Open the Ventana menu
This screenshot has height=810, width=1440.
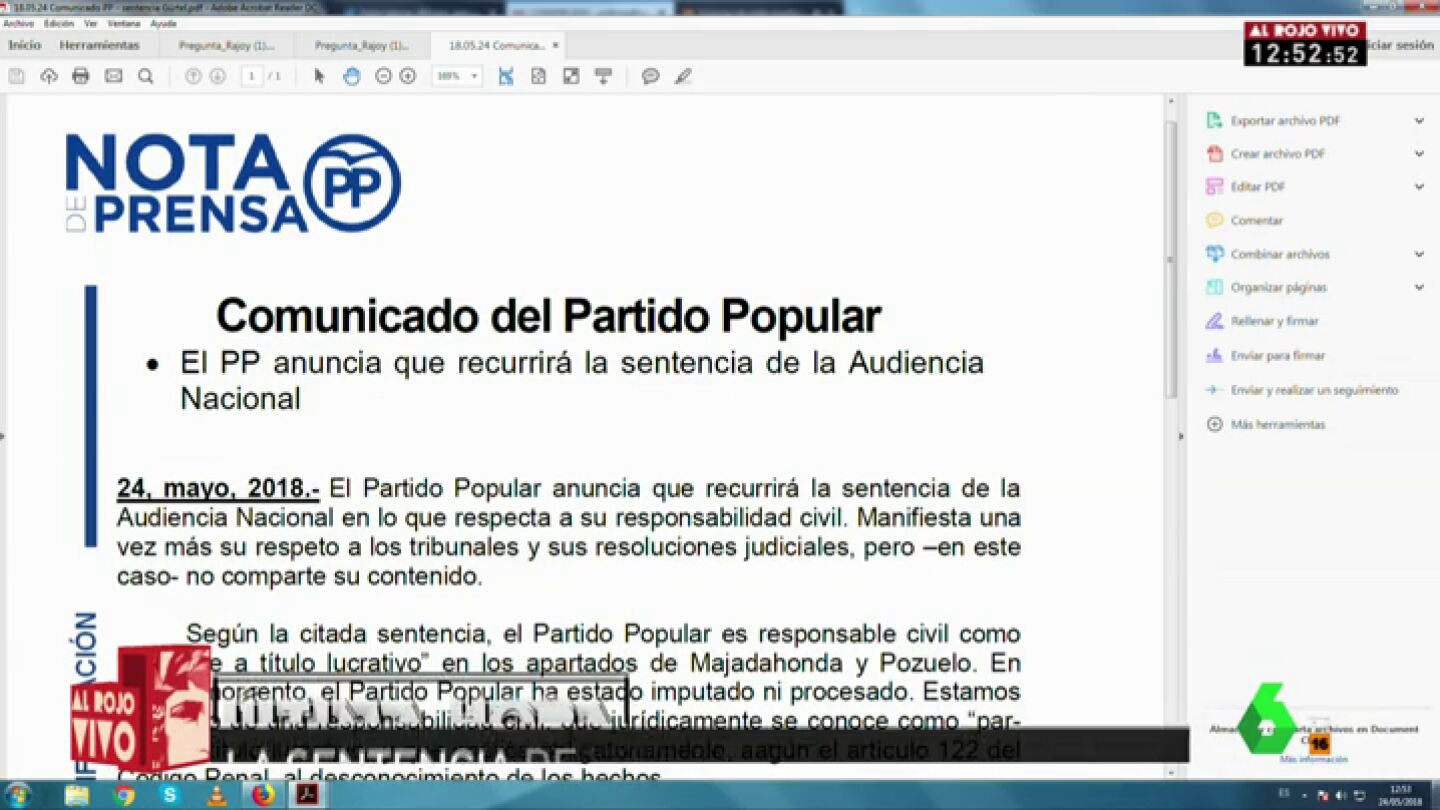point(124,23)
